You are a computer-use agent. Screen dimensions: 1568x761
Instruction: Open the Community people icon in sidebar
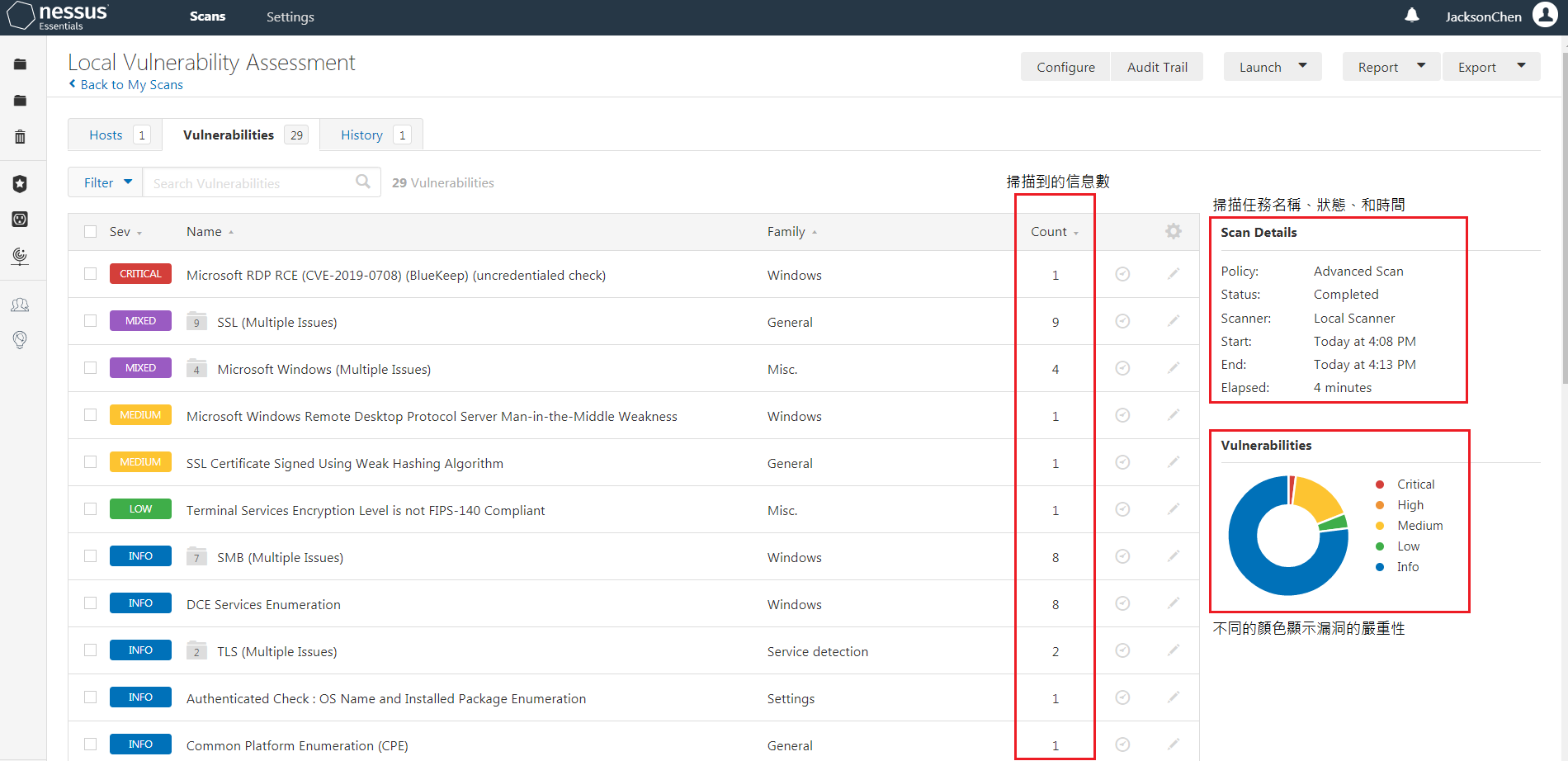pyautogui.click(x=20, y=305)
